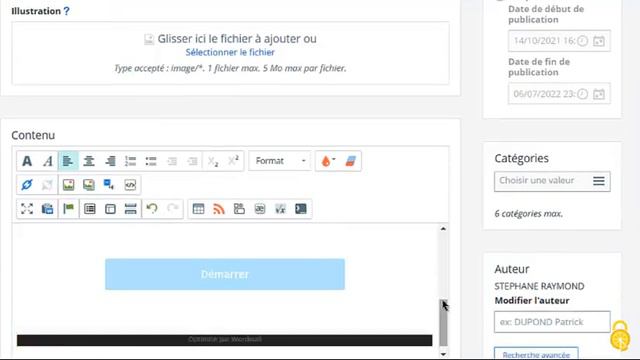Click the 'Glisser ici le fichier' drop zone
Screen dimensions: 640x360
tap(231, 53)
